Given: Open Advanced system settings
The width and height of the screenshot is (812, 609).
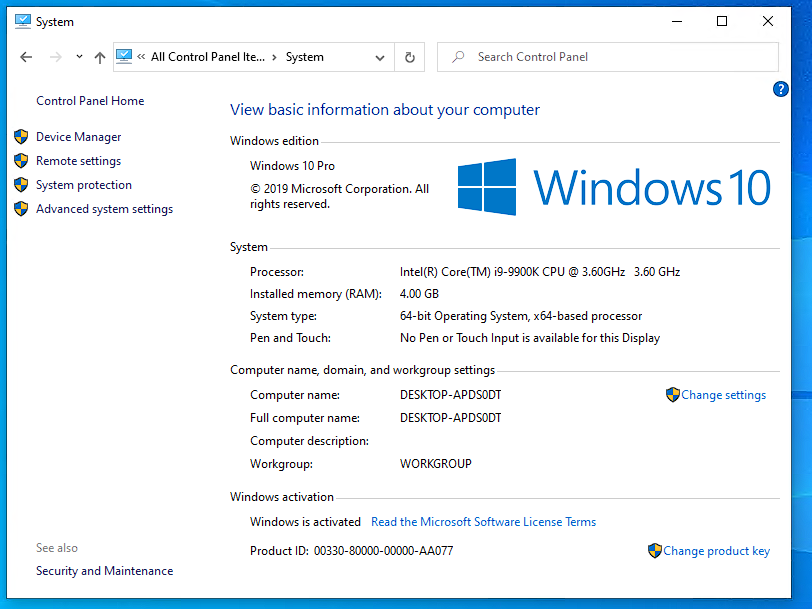Looking at the screenshot, I should click(105, 209).
